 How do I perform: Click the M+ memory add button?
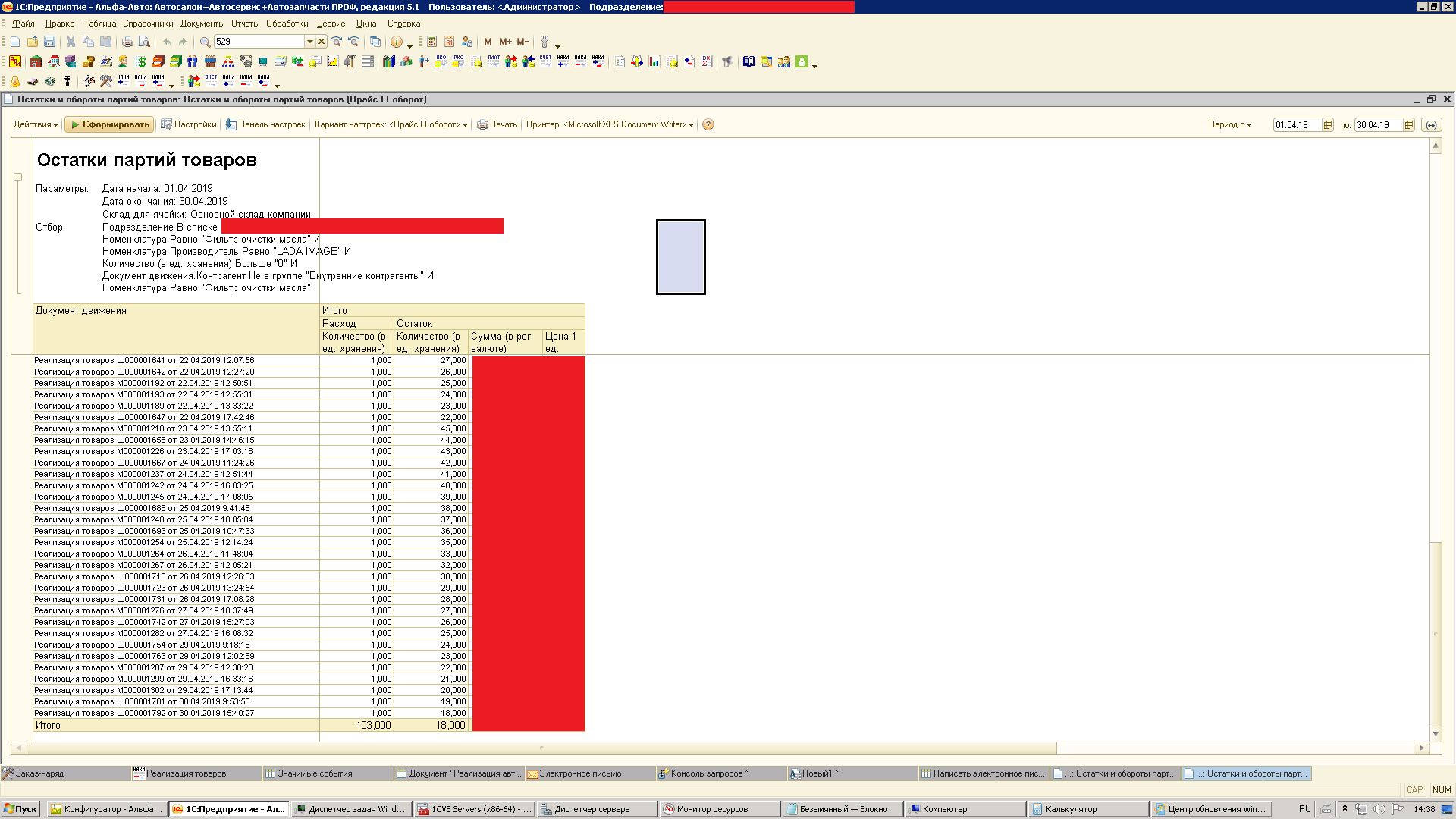(505, 42)
